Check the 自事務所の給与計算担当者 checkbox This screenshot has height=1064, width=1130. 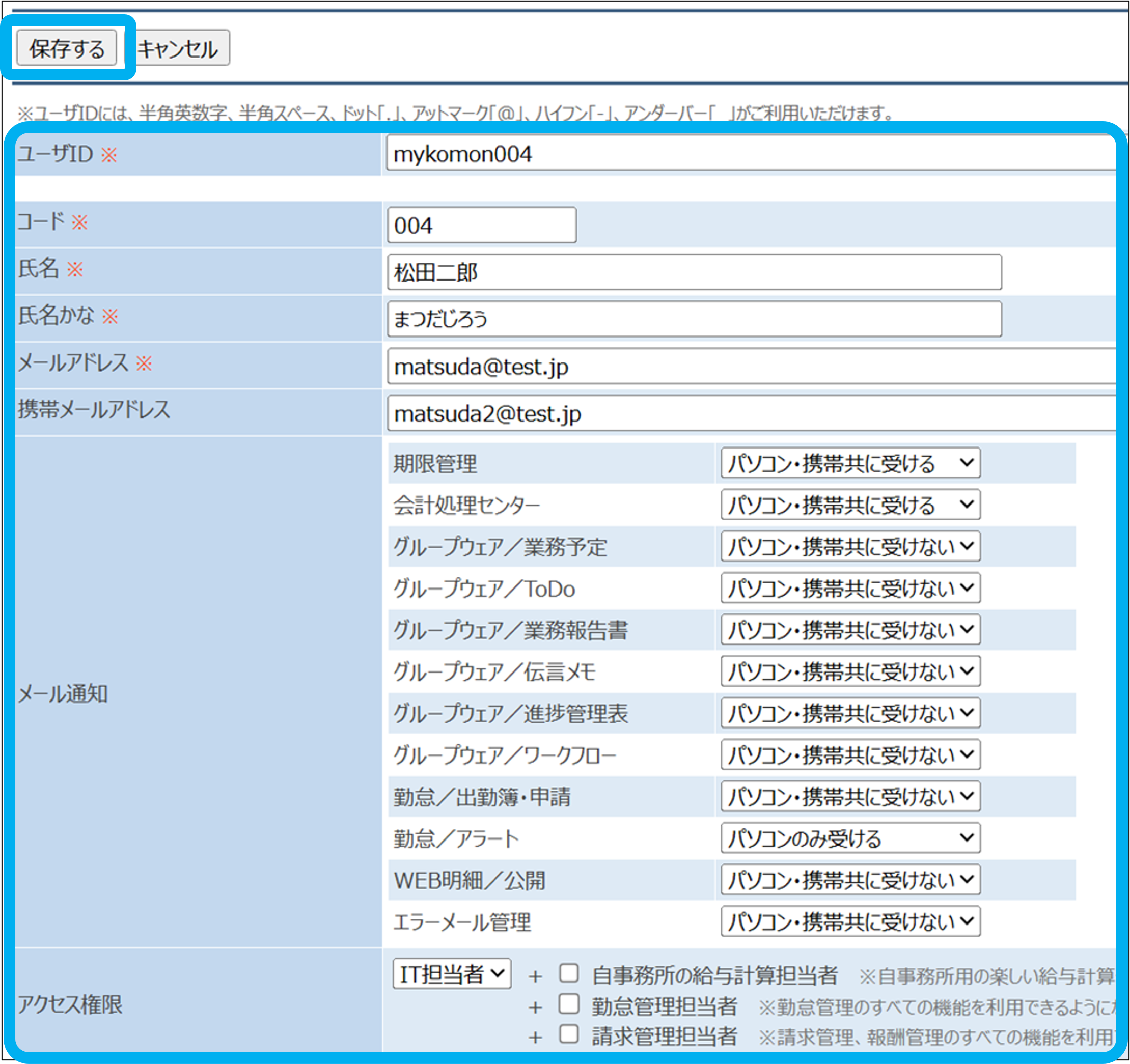568,973
